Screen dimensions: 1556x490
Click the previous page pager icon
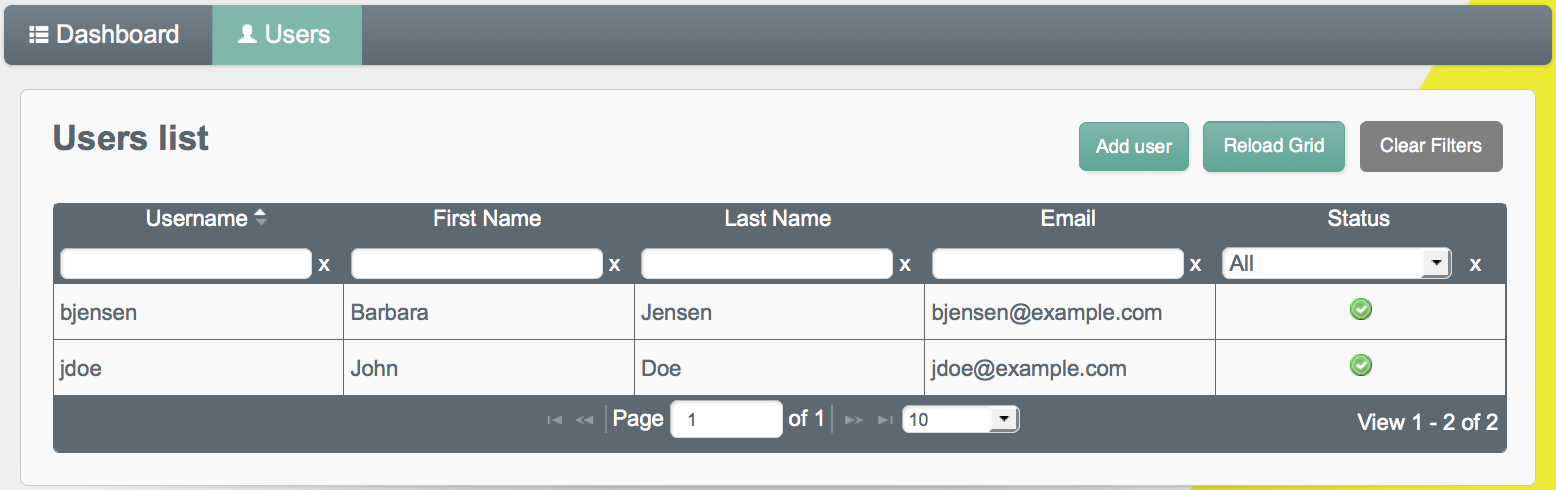point(585,420)
